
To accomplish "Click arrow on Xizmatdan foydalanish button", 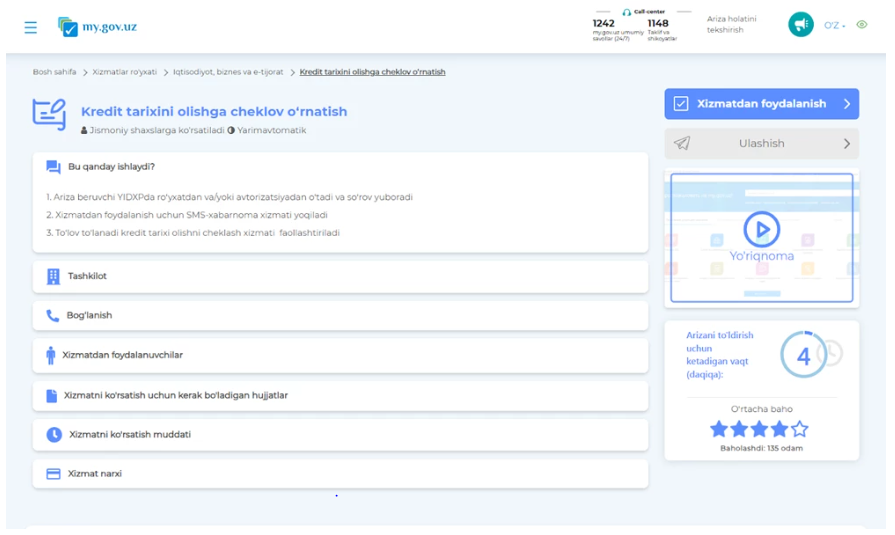I will [847, 104].
